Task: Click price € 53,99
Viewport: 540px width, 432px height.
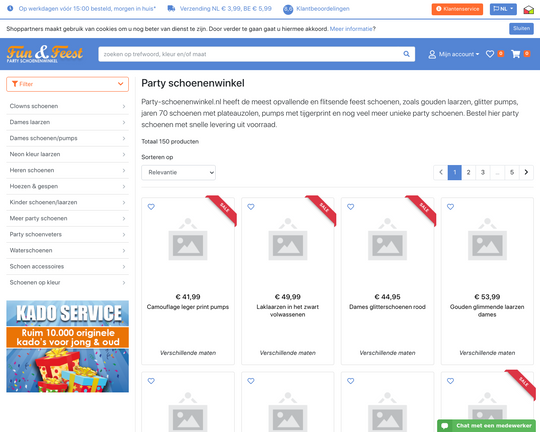Action: (487, 297)
